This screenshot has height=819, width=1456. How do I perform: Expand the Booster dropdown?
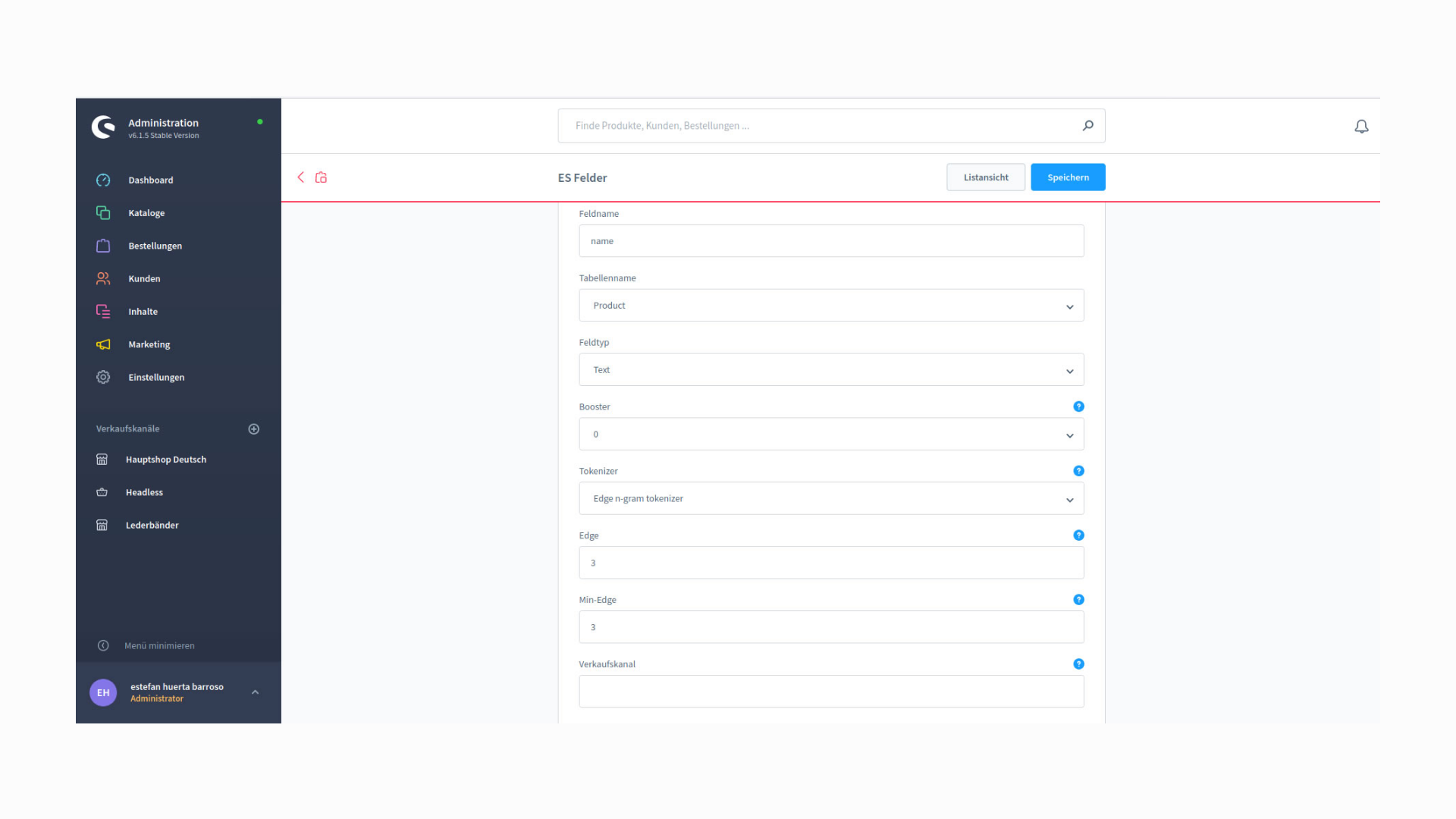coord(830,435)
